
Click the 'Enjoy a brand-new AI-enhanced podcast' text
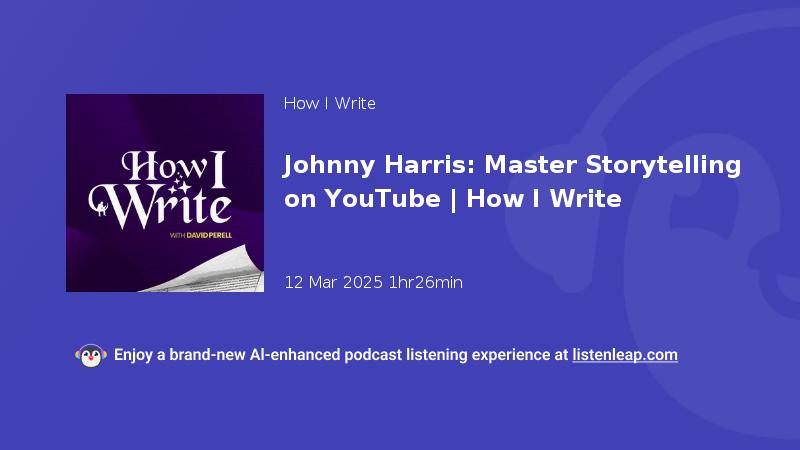[x=258, y=355]
